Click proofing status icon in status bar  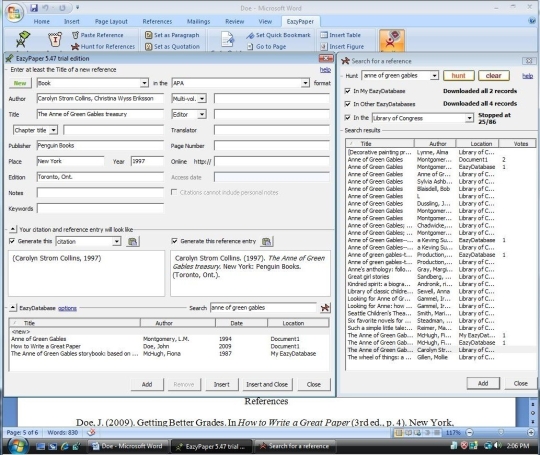click(91, 432)
